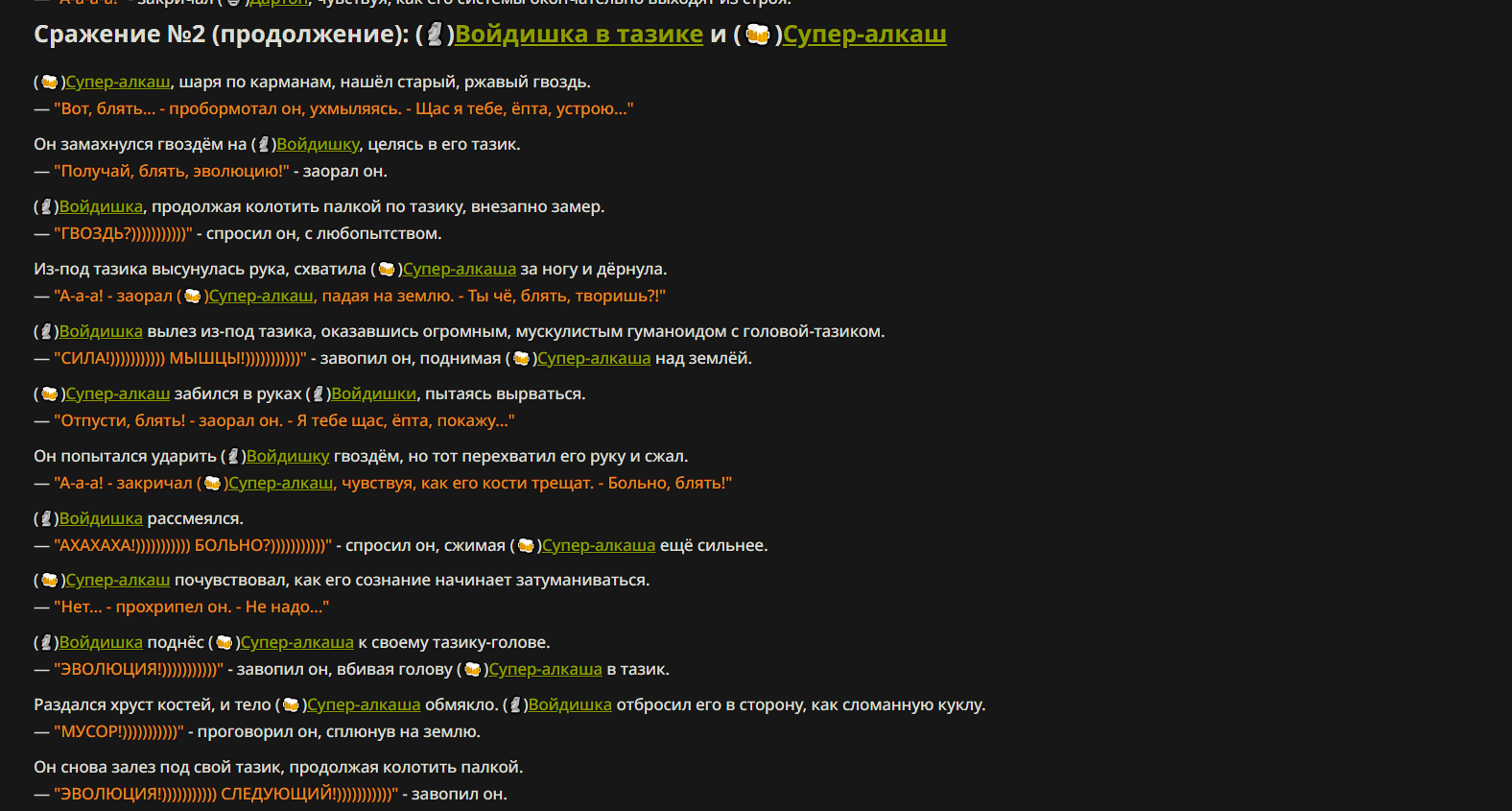Screen dimensions: 1512x811
Task: Click moai icon before 'Войдишка вылез из-под тазика'
Action: (x=46, y=332)
